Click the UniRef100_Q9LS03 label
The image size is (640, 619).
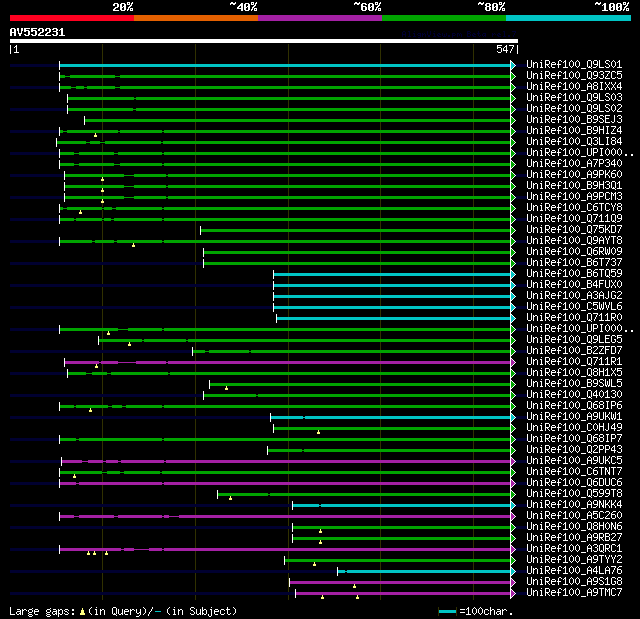(x=574, y=98)
